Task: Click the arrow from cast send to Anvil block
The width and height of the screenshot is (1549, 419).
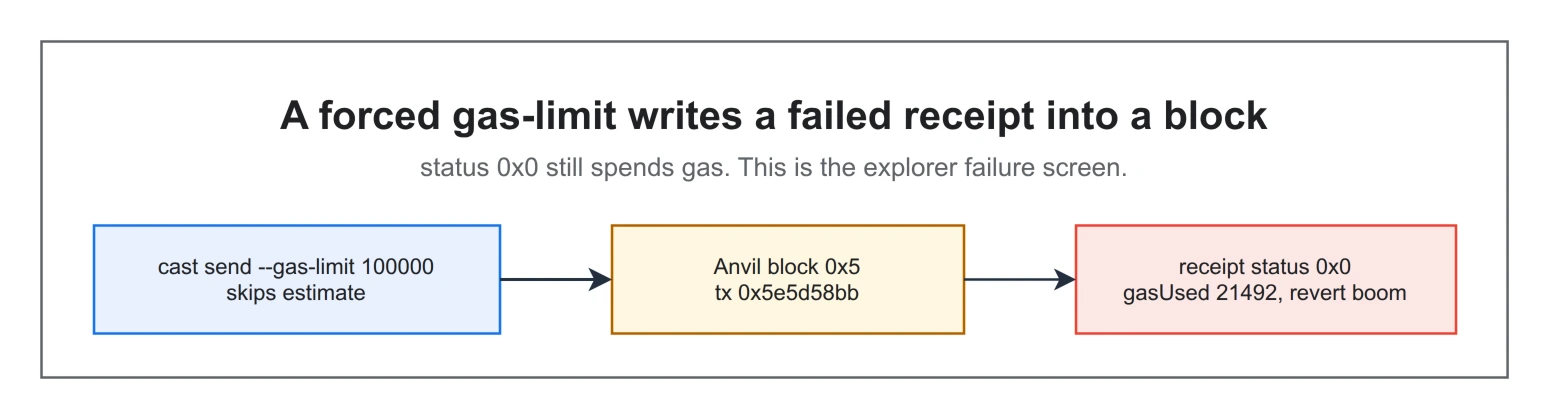Action: (x=555, y=279)
